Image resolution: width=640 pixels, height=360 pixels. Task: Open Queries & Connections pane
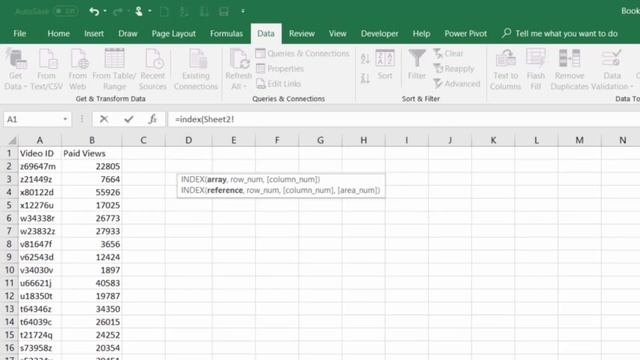point(302,53)
